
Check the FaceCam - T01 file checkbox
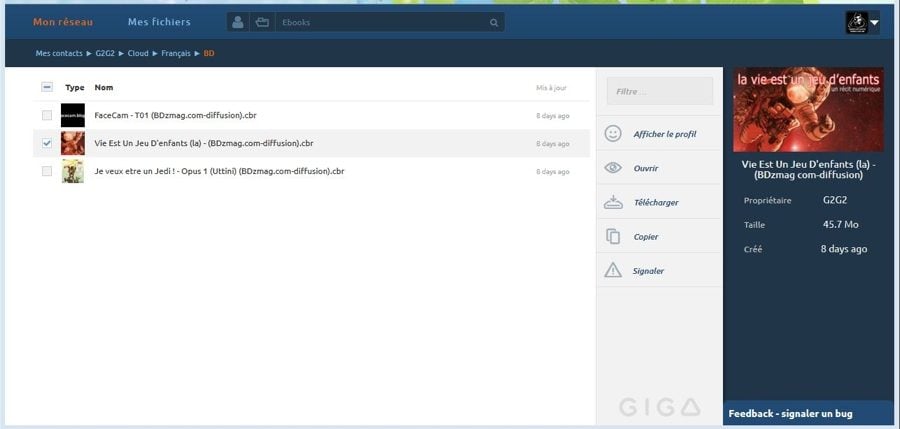(47, 116)
